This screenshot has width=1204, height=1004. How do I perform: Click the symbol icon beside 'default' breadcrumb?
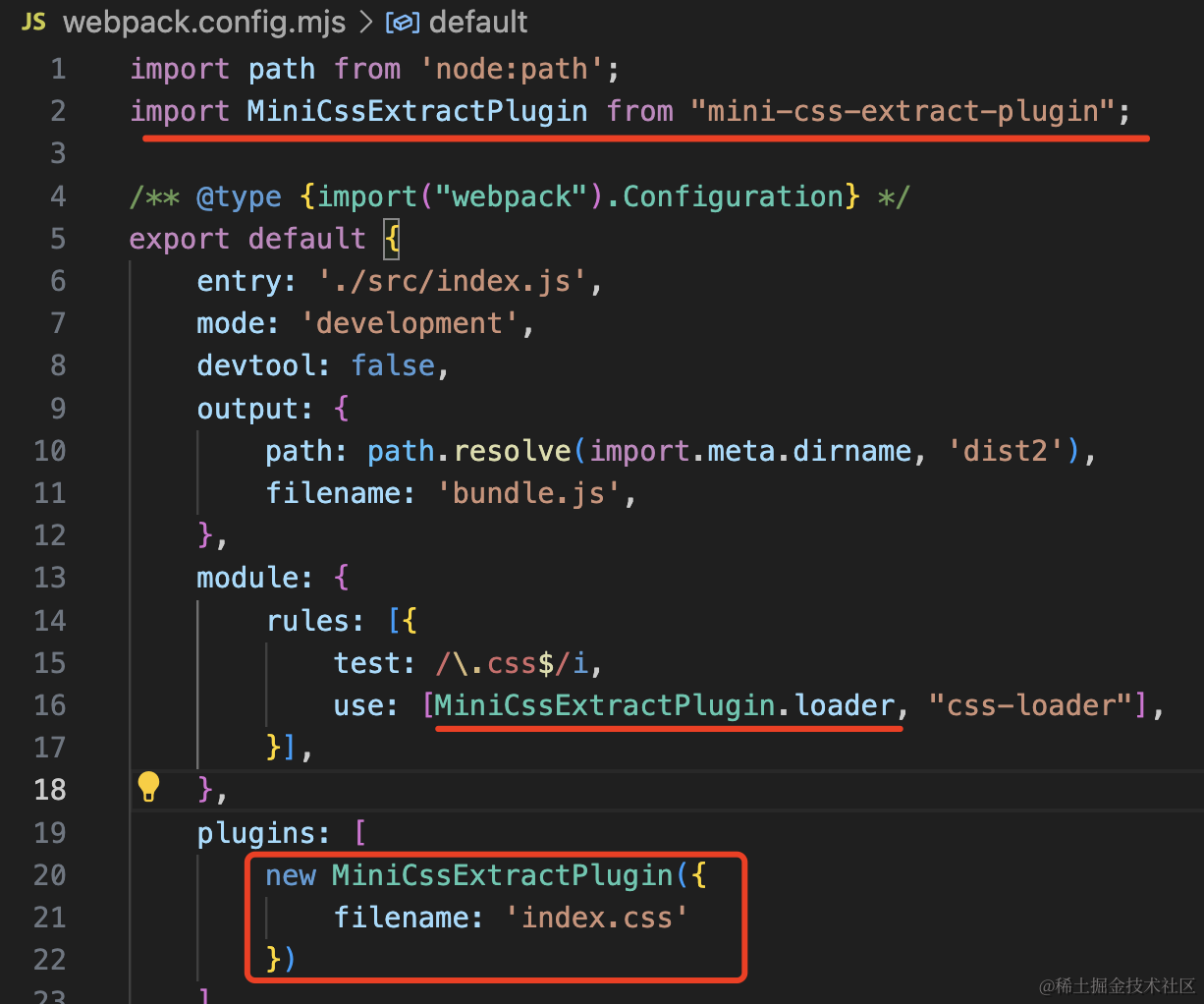pyautogui.click(x=403, y=21)
